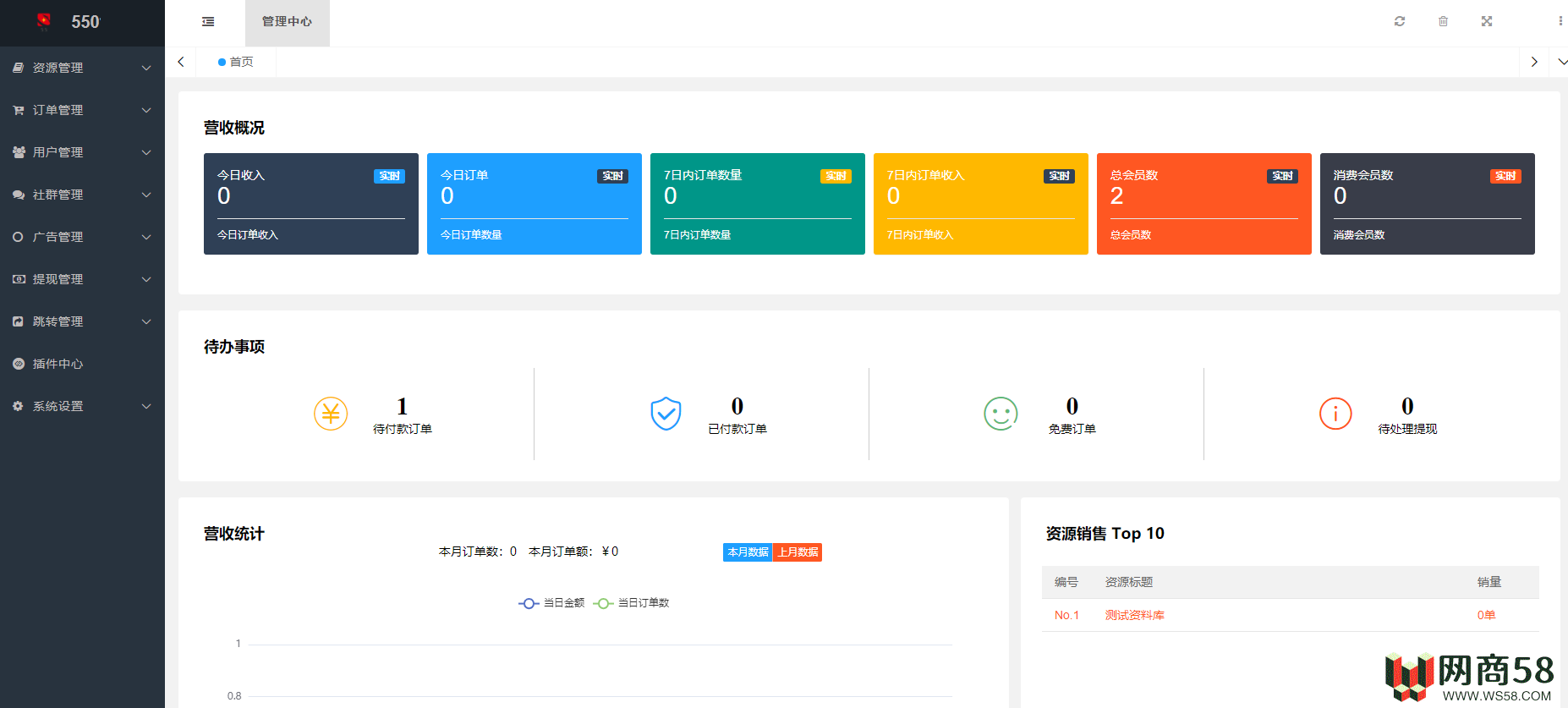Toggle 当日金额 series in chart legend

551,603
